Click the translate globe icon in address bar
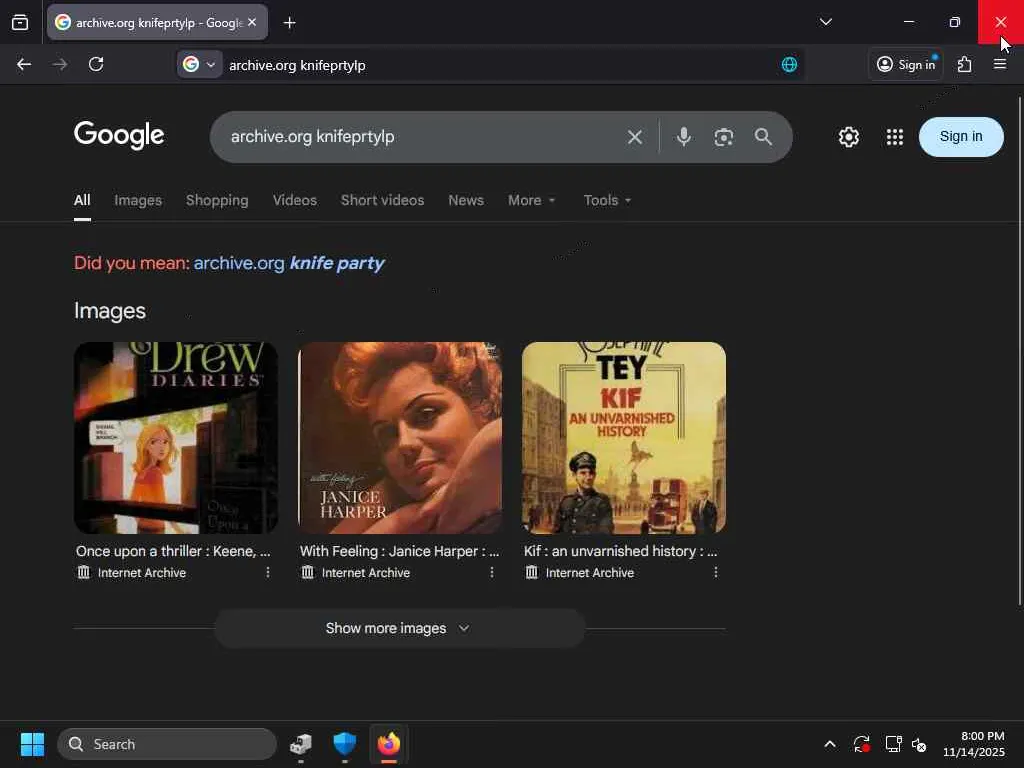The image size is (1024, 768). pos(789,64)
